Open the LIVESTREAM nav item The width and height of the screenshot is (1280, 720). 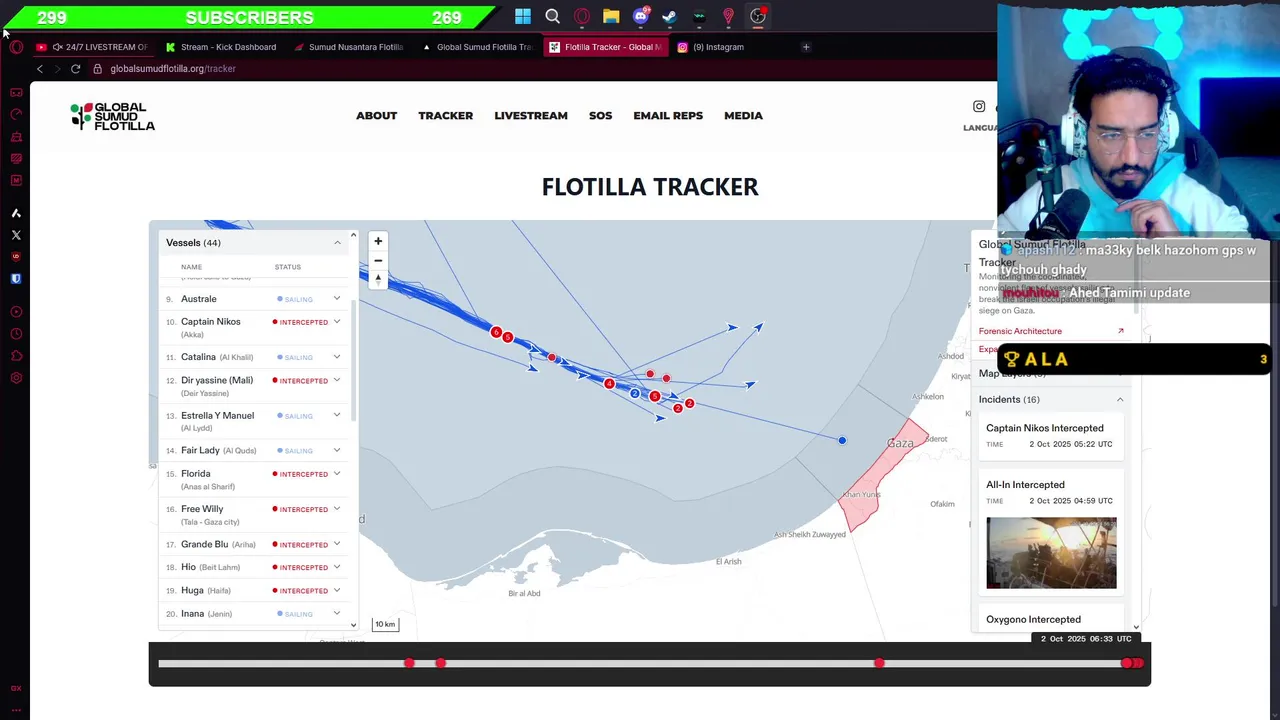click(x=531, y=116)
